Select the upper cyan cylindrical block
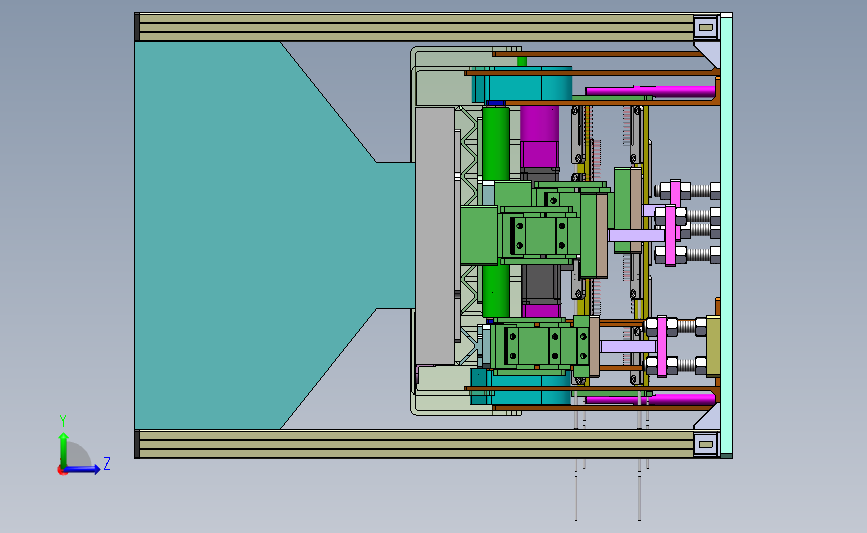 [x=523, y=84]
